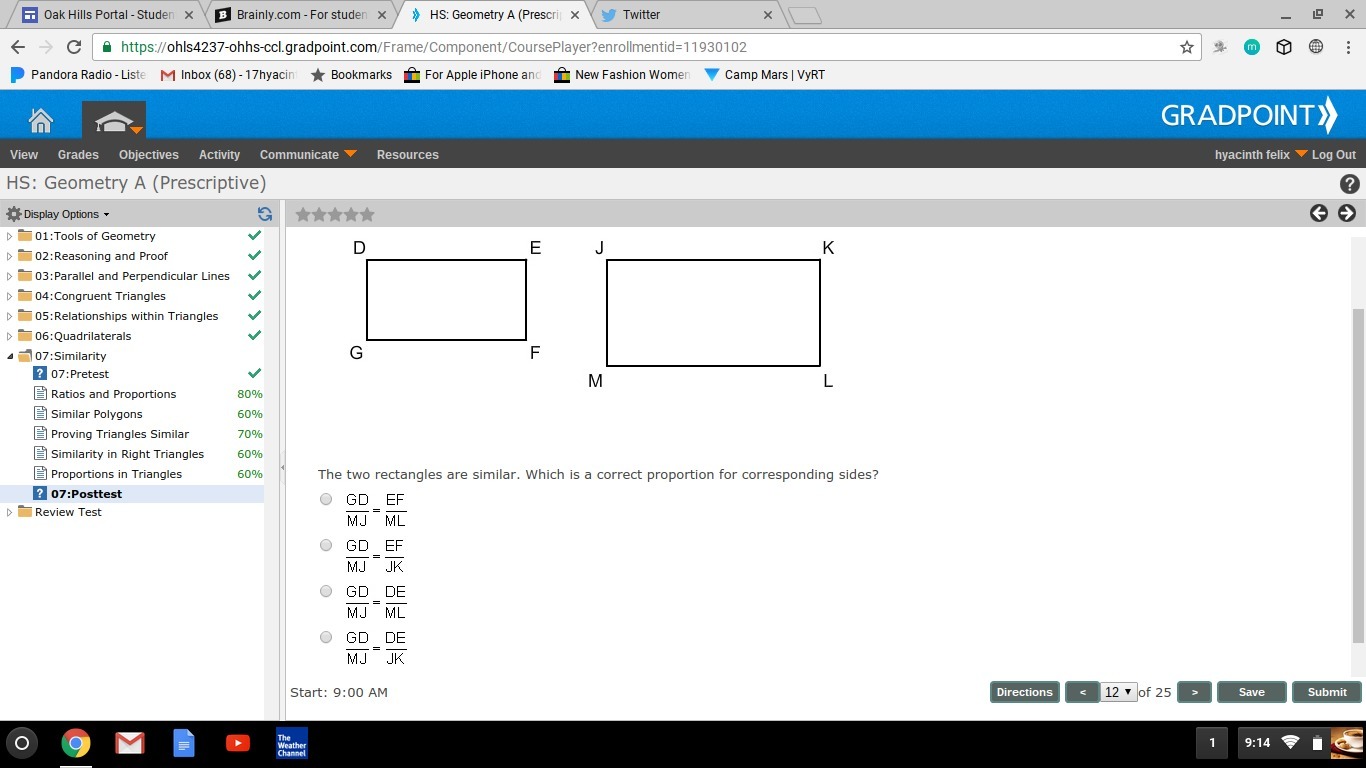Viewport: 1366px width, 768px height.
Task: Open the View menu
Action: point(24,155)
